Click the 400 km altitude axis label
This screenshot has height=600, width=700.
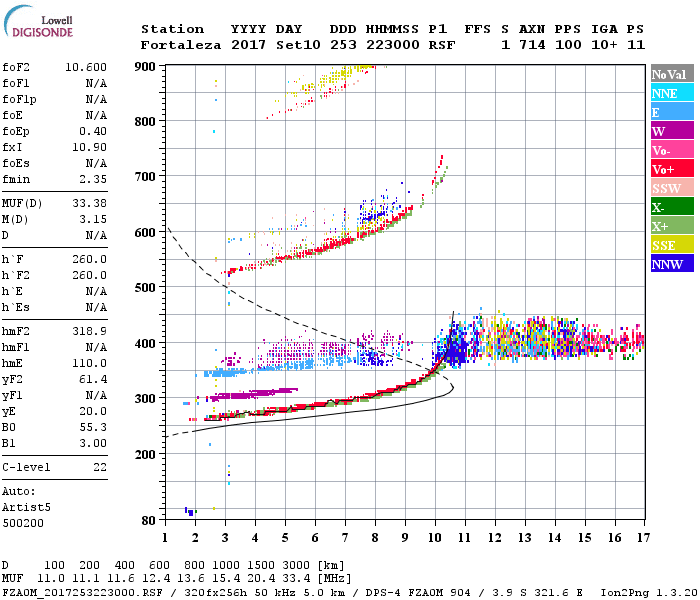[x=145, y=344]
